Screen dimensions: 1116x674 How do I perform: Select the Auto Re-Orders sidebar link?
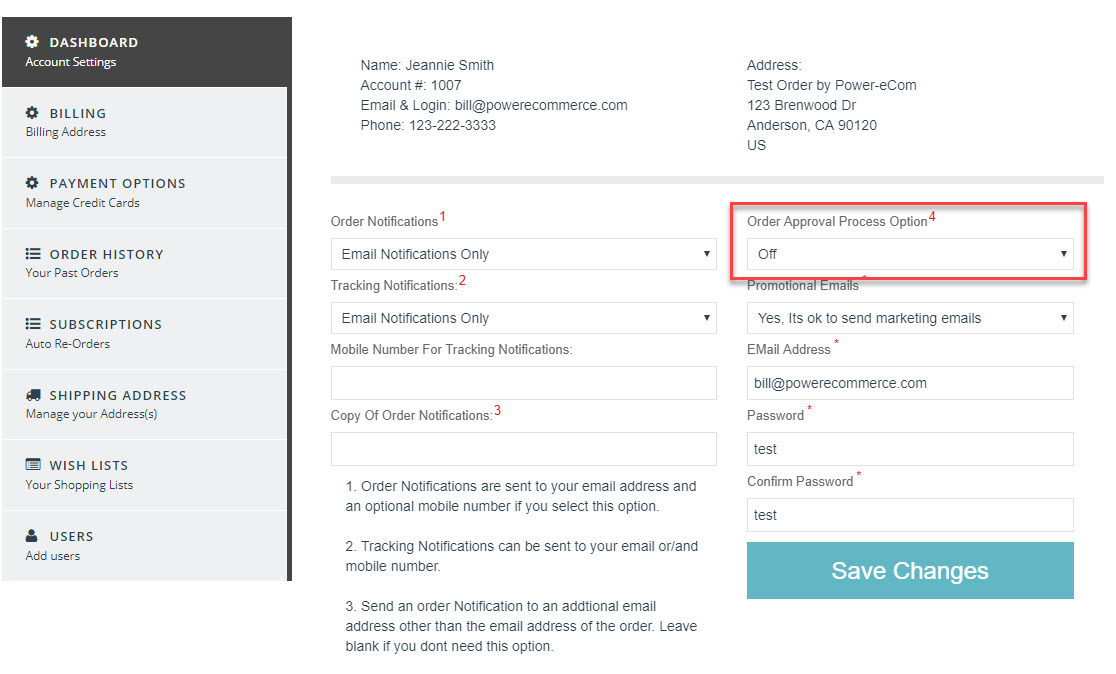(68, 344)
